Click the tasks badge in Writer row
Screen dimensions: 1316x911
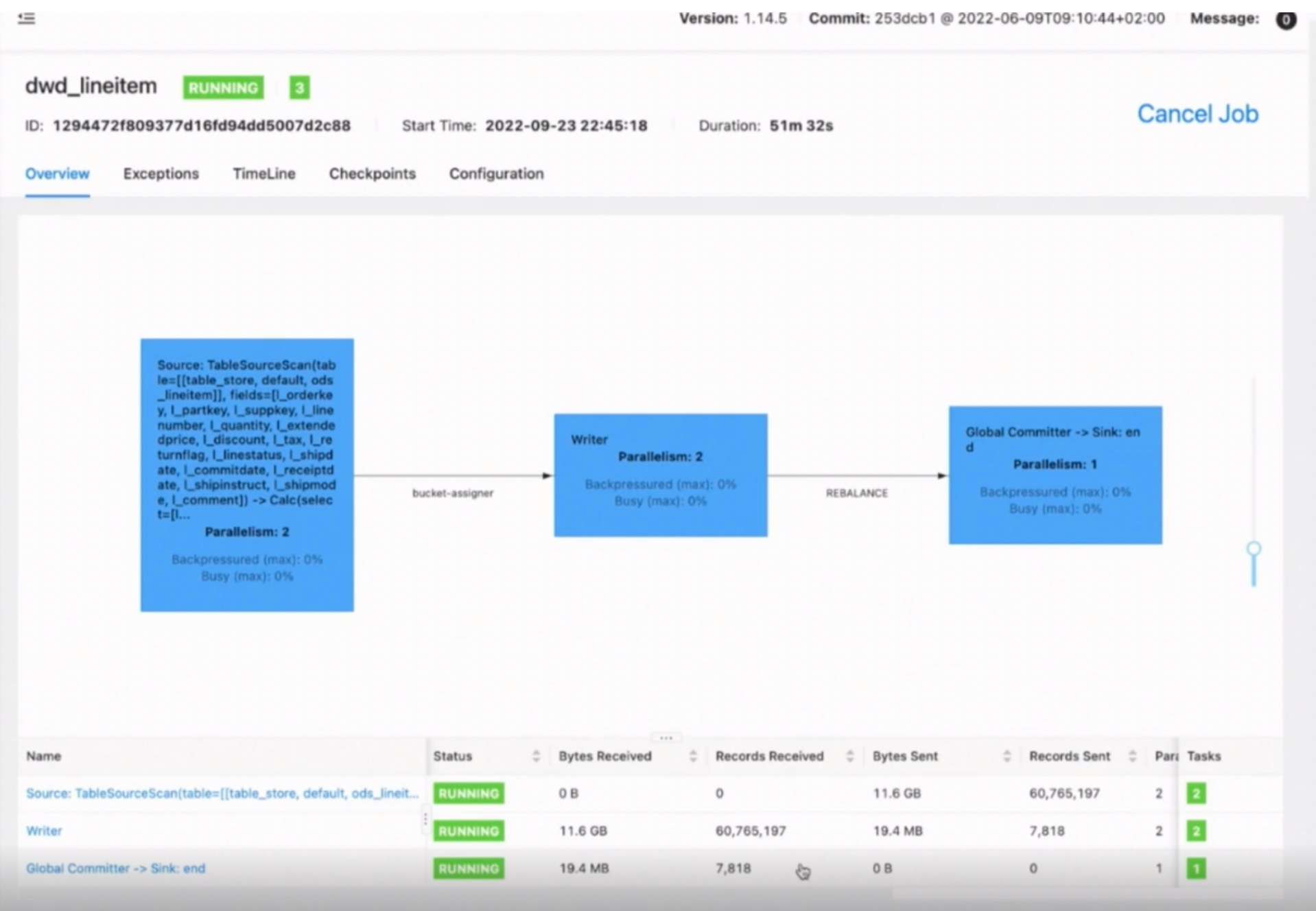point(1196,831)
